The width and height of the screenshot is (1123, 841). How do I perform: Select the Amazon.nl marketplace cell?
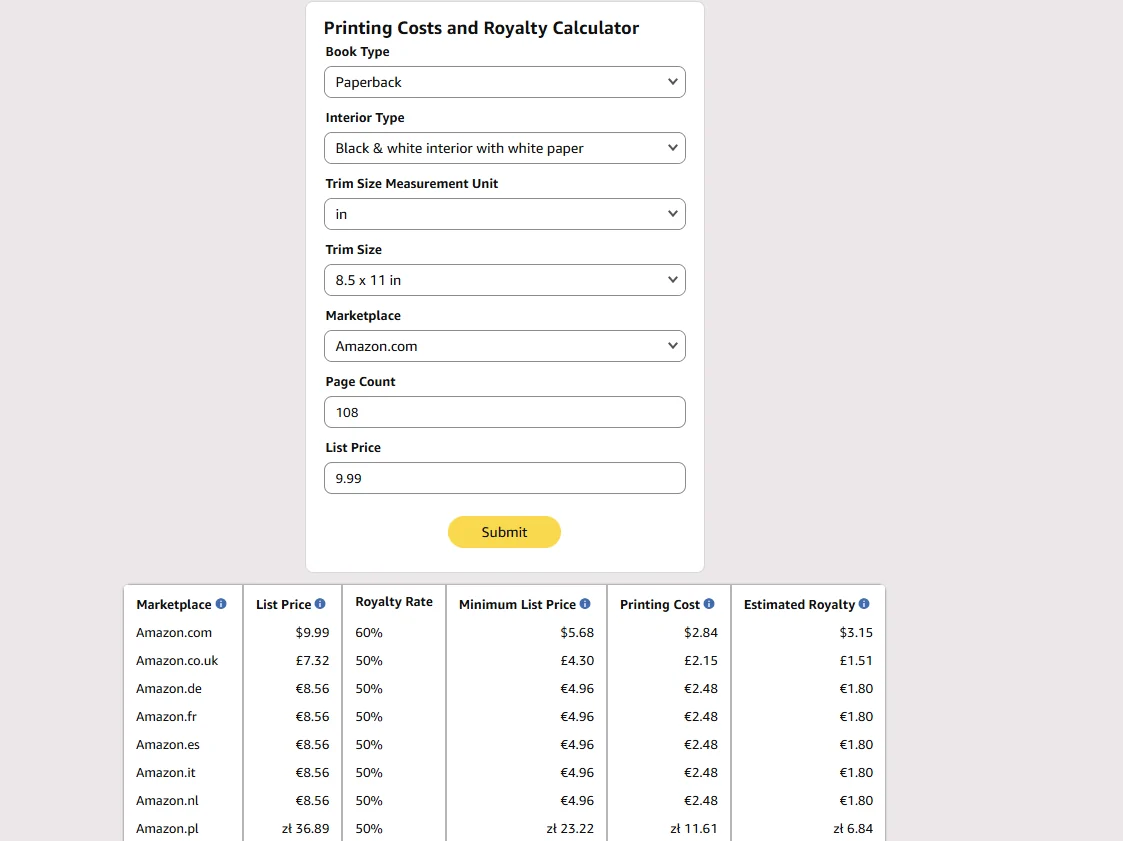(x=167, y=800)
